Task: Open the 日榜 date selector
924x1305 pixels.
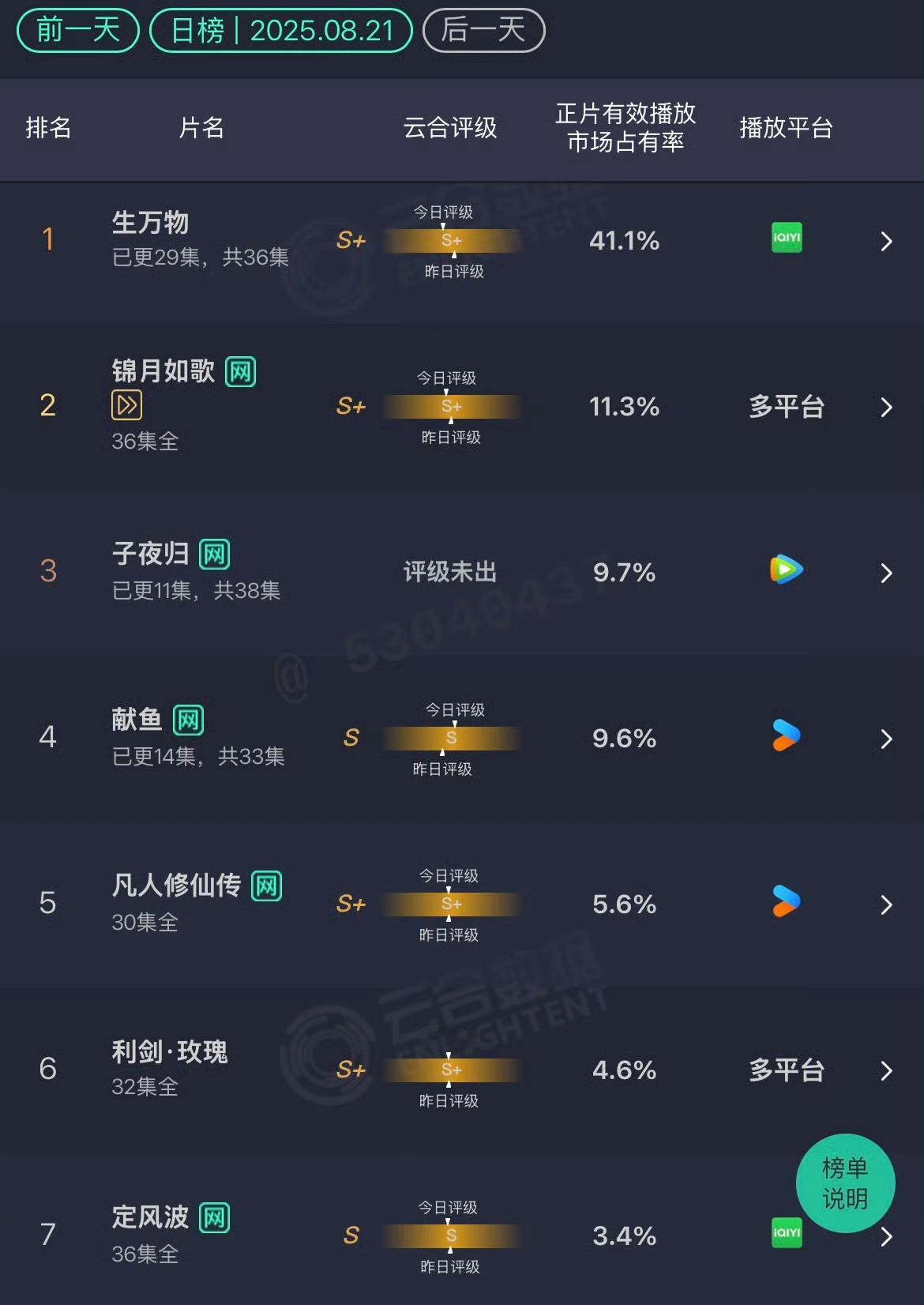Action: [x=281, y=31]
